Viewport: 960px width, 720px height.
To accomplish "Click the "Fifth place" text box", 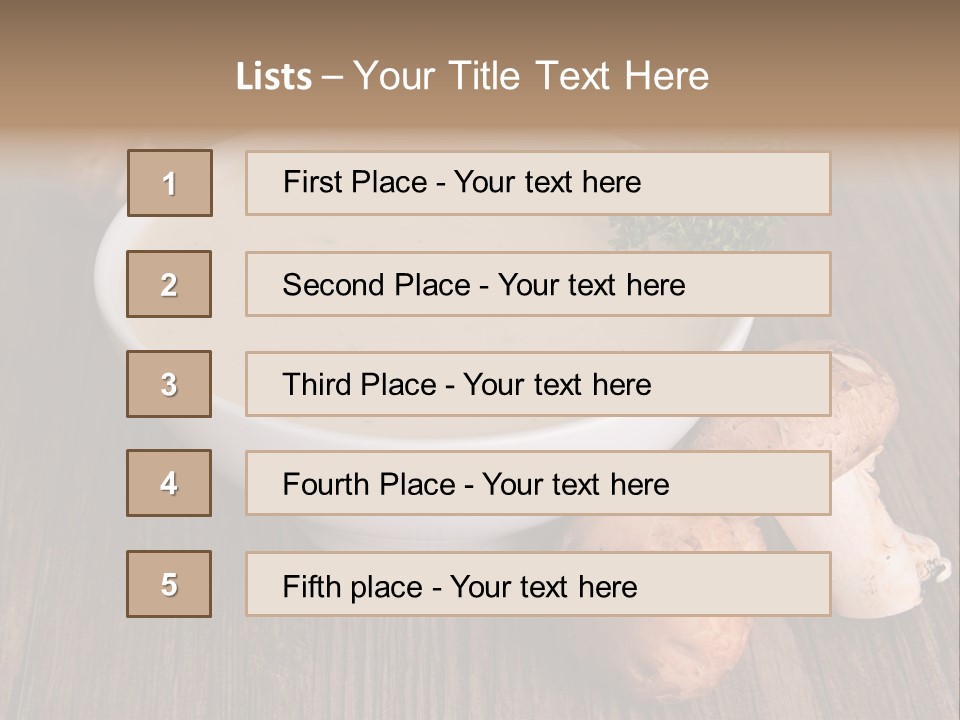I will (538, 584).
